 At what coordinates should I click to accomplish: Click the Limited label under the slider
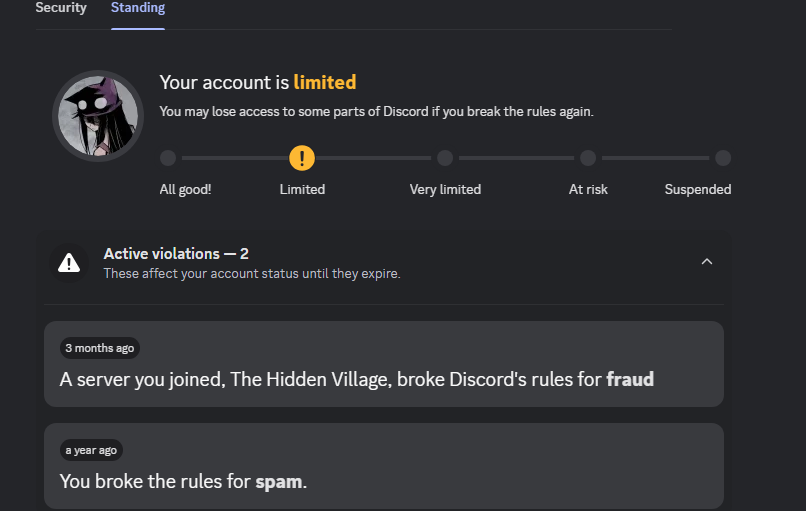coord(302,189)
